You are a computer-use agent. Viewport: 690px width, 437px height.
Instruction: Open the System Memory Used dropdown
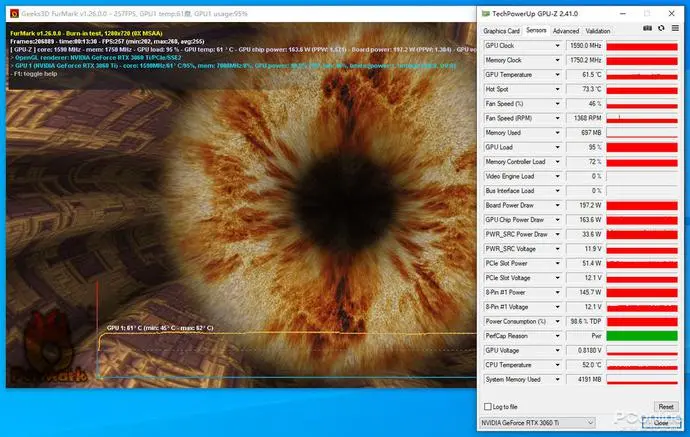click(x=557, y=380)
